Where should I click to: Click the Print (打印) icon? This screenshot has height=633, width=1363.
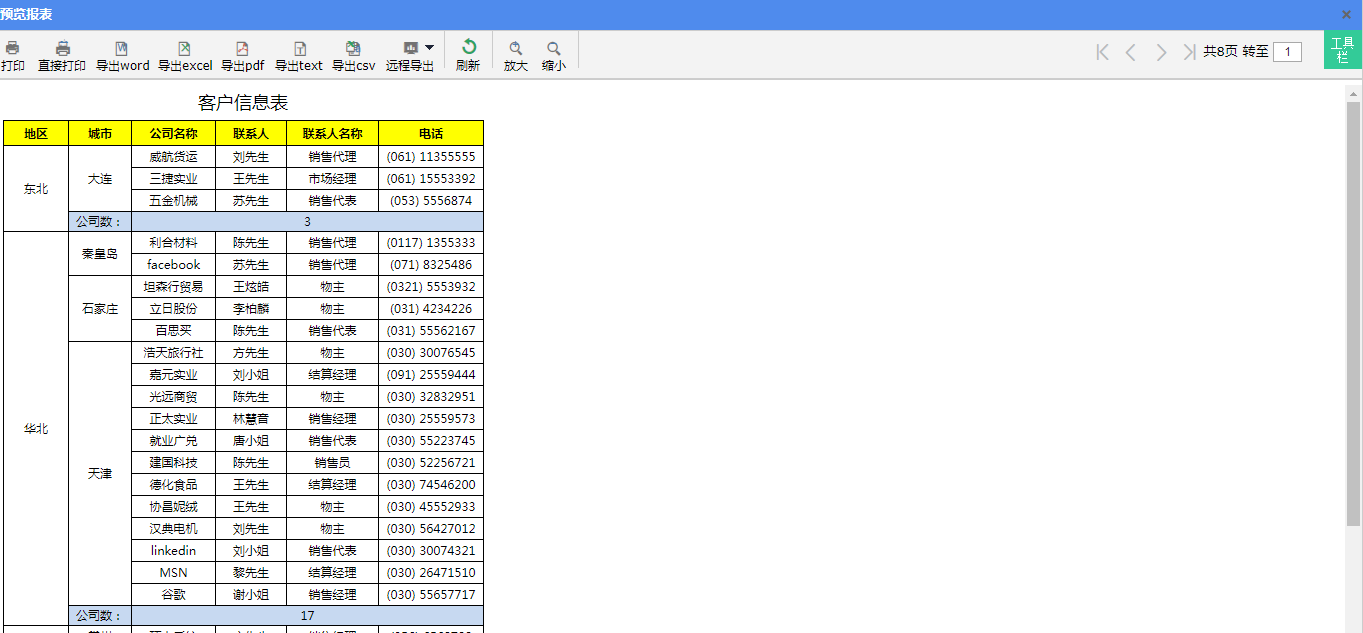click(13, 49)
